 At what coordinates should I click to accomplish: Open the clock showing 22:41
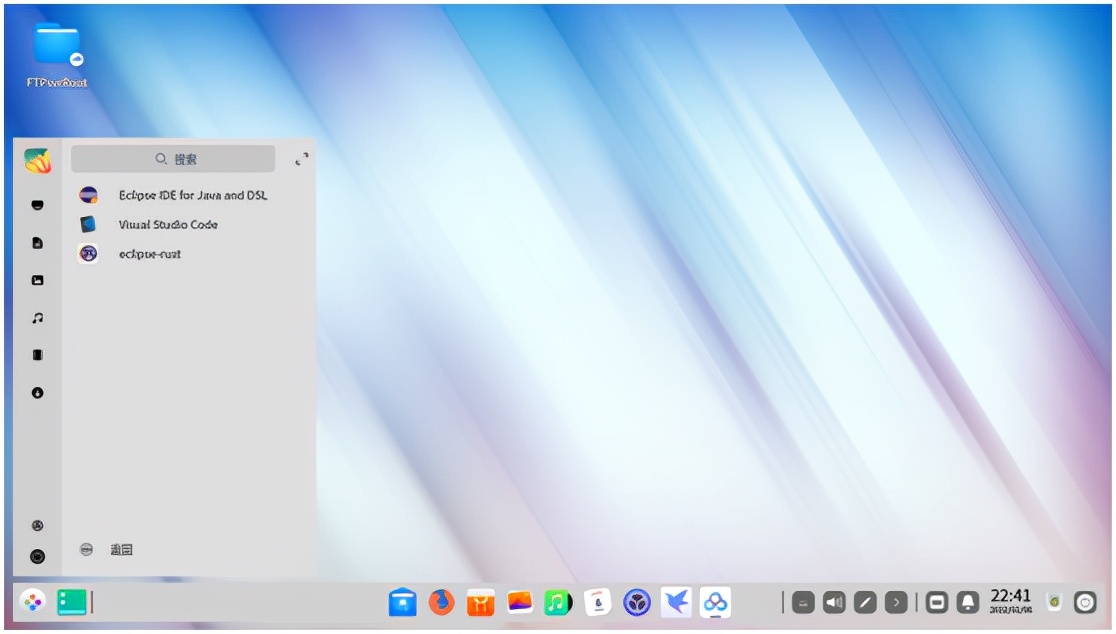tap(1010, 601)
